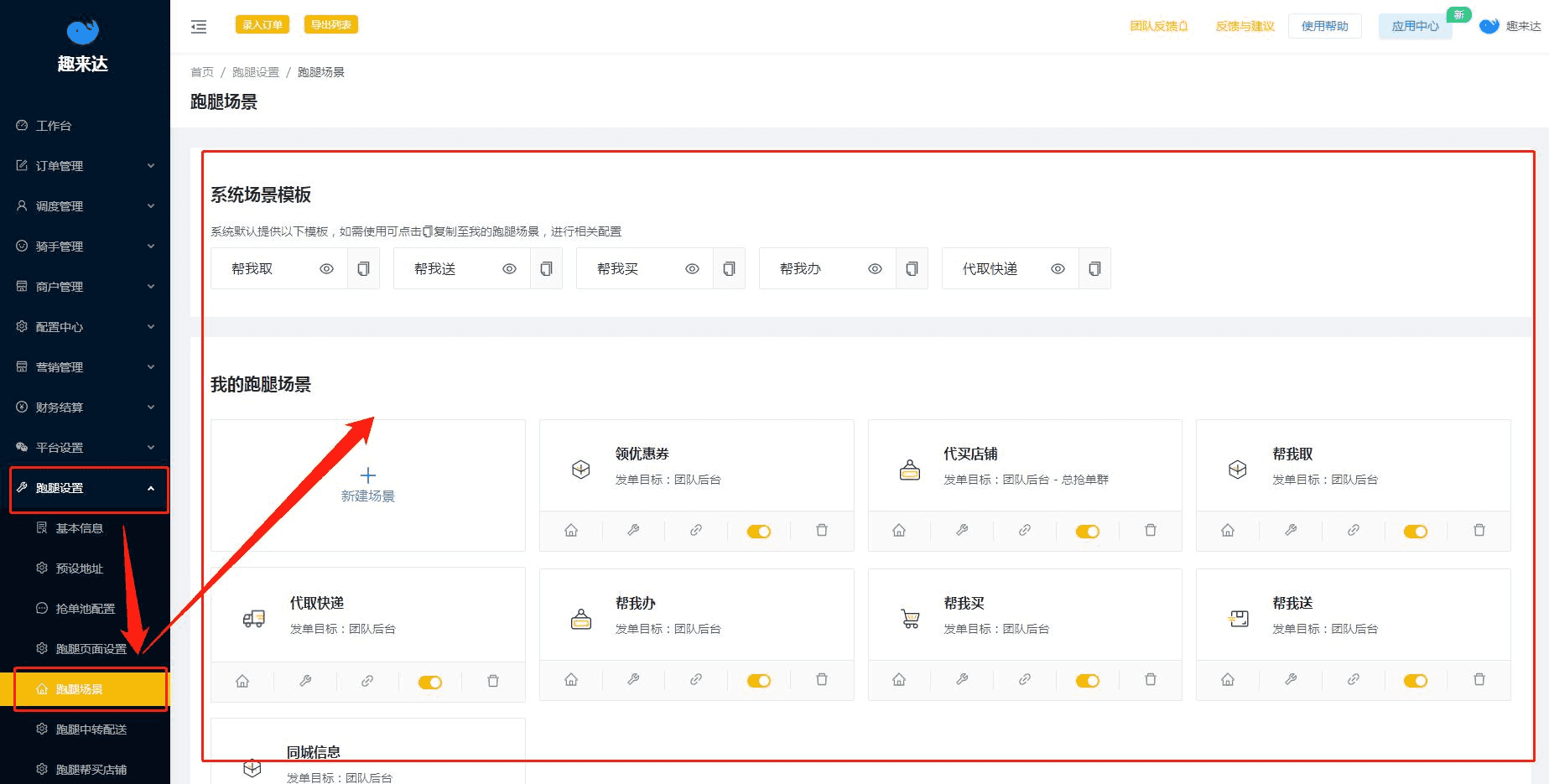
Task: Open the 跑腿中转配送 submenu item
Action: tap(85, 729)
